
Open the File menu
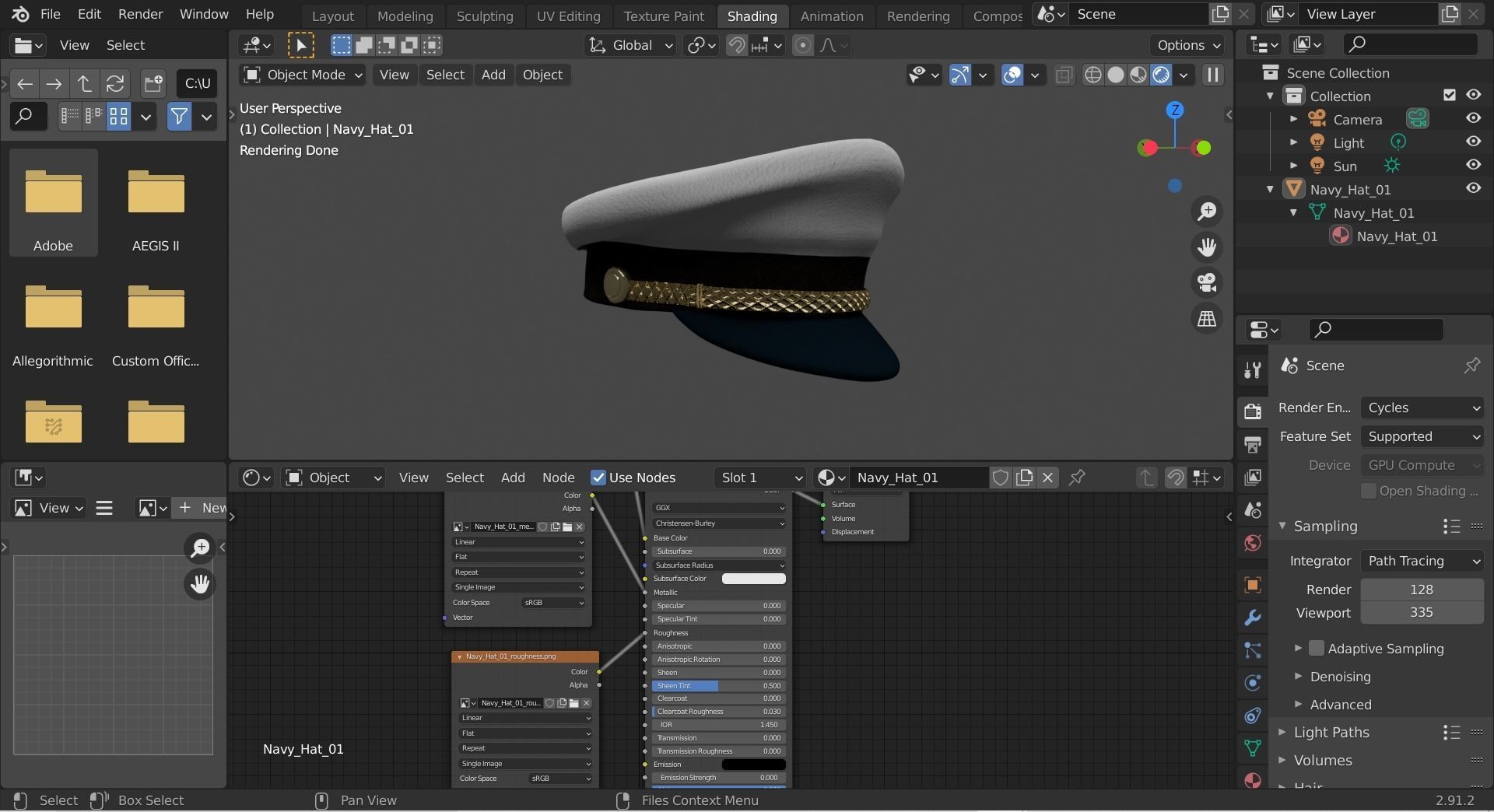tap(50, 14)
